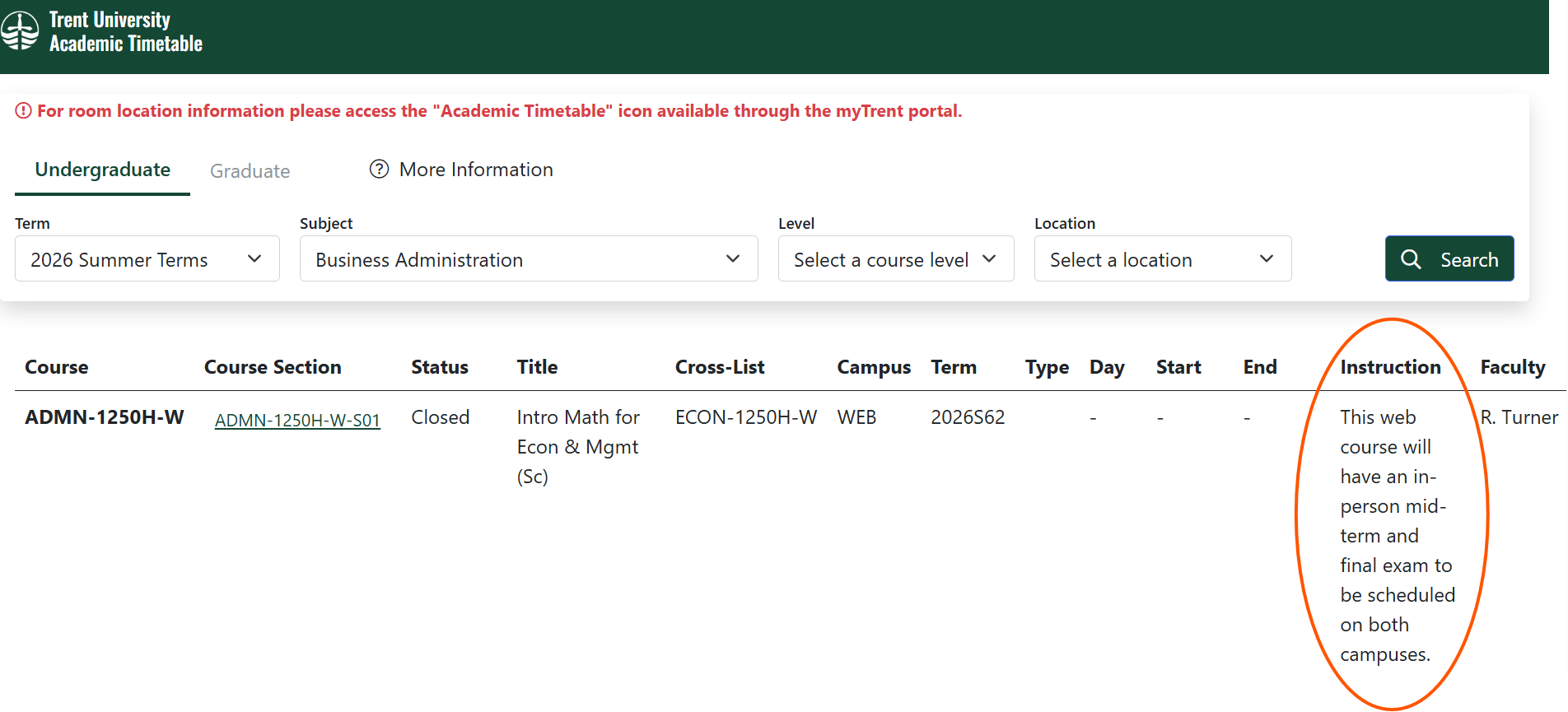The height and width of the screenshot is (712, 1568).
Task: Click the Faculty column header
Action: point(1513,368)
